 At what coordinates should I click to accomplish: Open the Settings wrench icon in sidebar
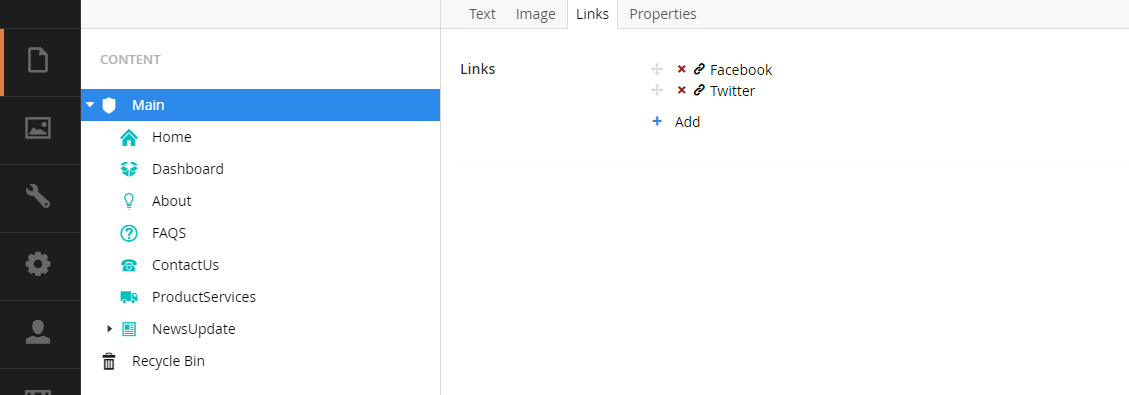click(x=38, y=196)
